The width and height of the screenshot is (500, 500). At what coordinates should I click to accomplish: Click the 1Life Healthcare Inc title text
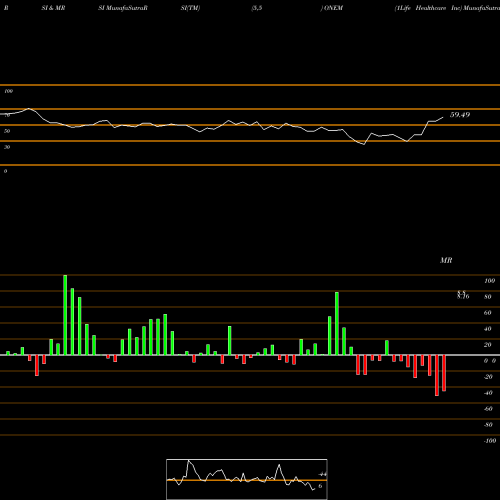(428, 8)
